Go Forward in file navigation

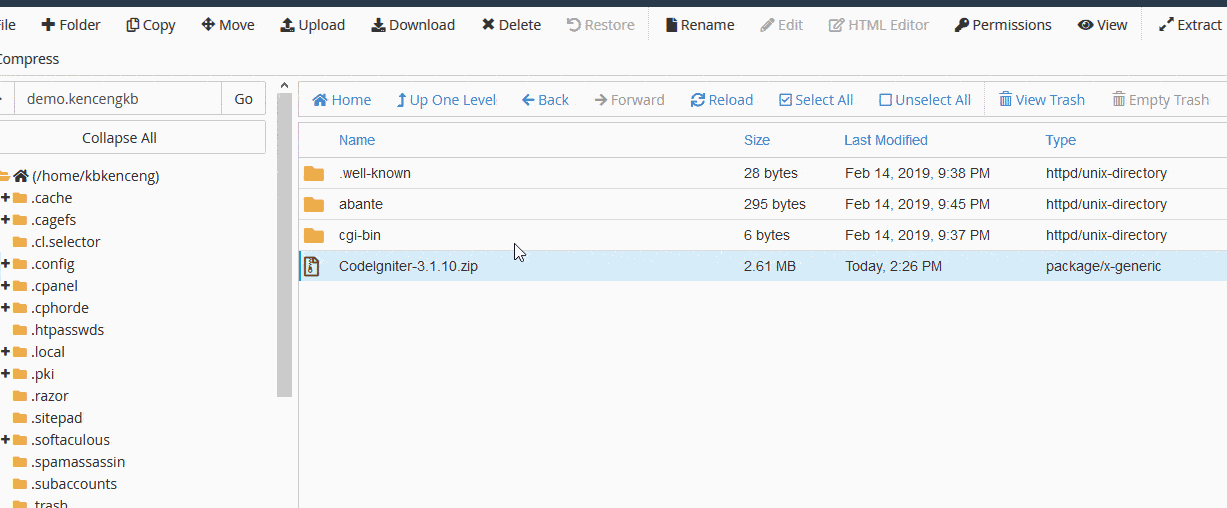[x=629, y=100]
